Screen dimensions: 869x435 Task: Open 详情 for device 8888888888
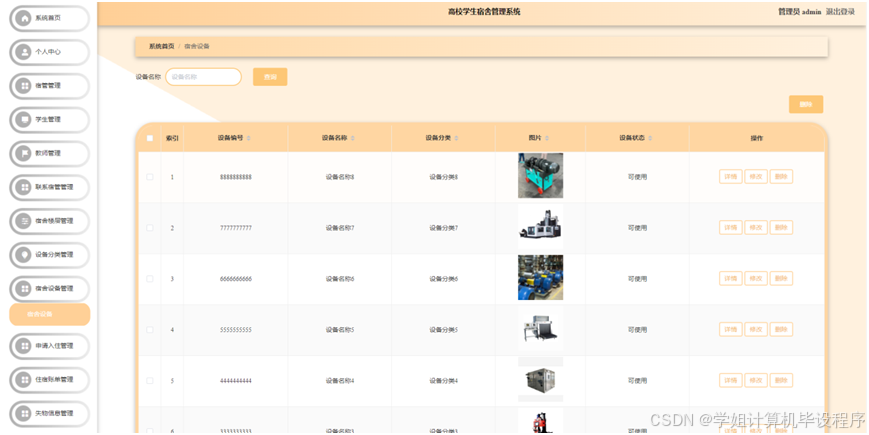point(730,177)
